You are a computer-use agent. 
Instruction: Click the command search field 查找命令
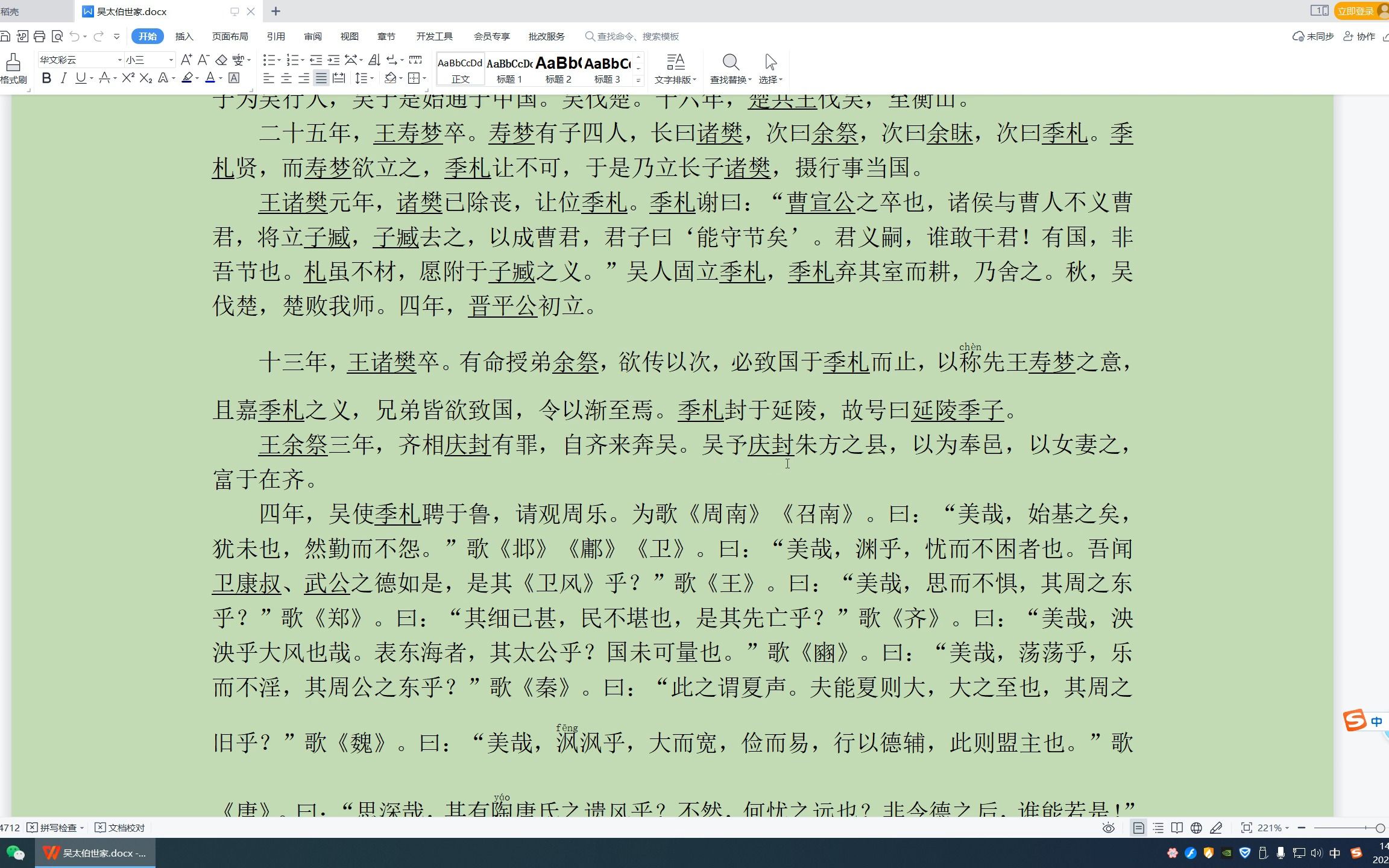pos(632,37)
